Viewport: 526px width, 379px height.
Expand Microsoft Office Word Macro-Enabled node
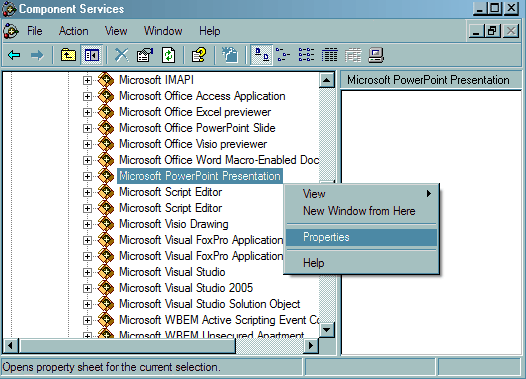(x=87, y=160)
